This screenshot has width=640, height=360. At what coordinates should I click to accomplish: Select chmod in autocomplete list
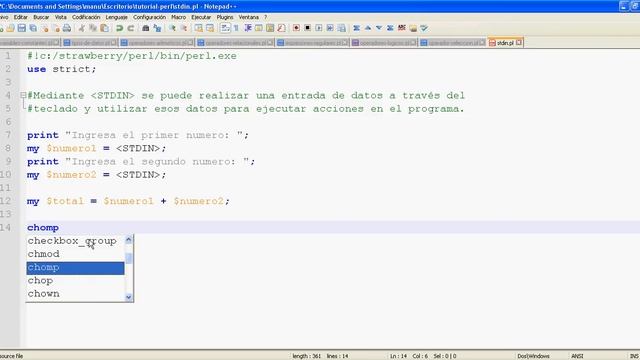[75, 254]
